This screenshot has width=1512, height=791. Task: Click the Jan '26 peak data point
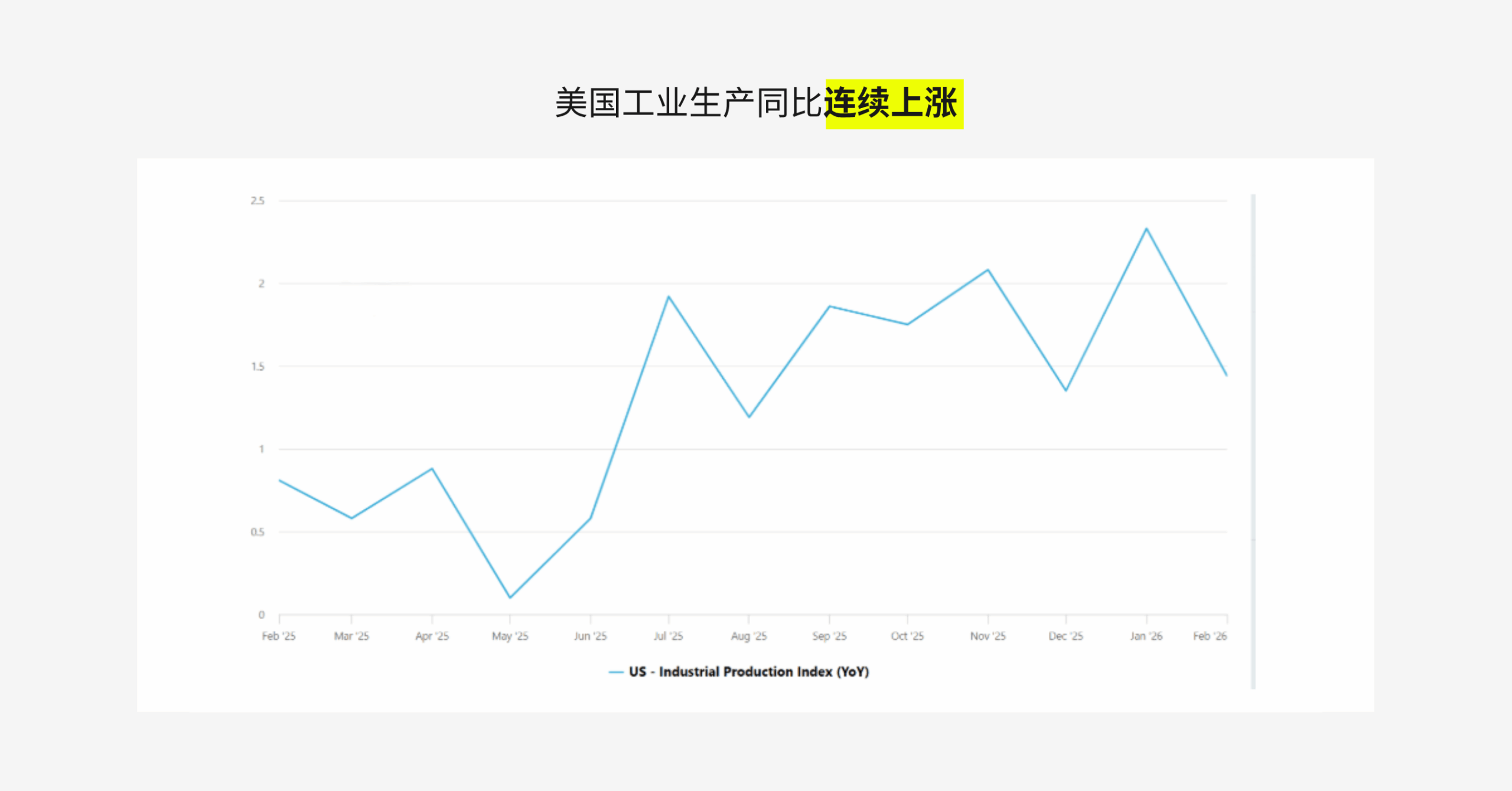(1146, 228)
